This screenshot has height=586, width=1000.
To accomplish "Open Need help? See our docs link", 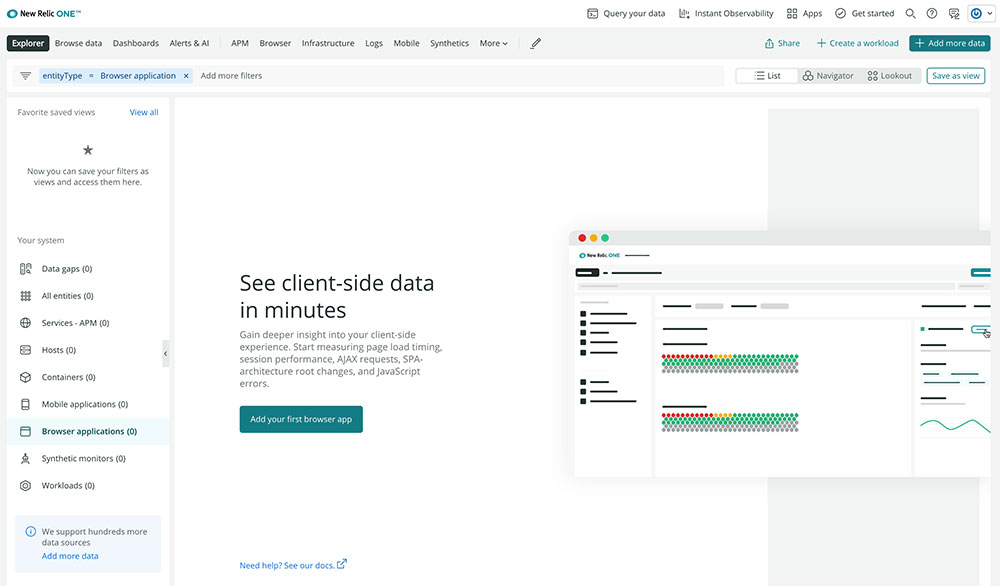I will pos(293,565).
